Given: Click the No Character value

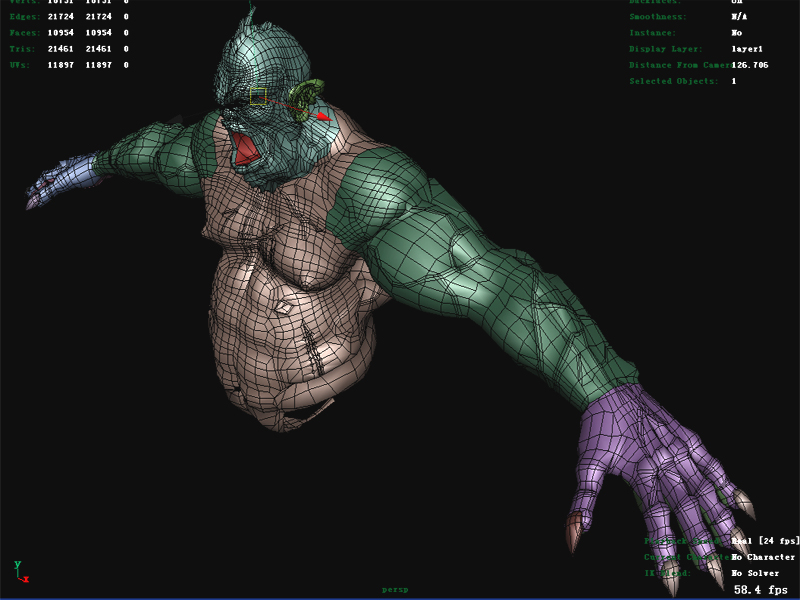Looking at the screenshot, I should click(x=763, y=557).
